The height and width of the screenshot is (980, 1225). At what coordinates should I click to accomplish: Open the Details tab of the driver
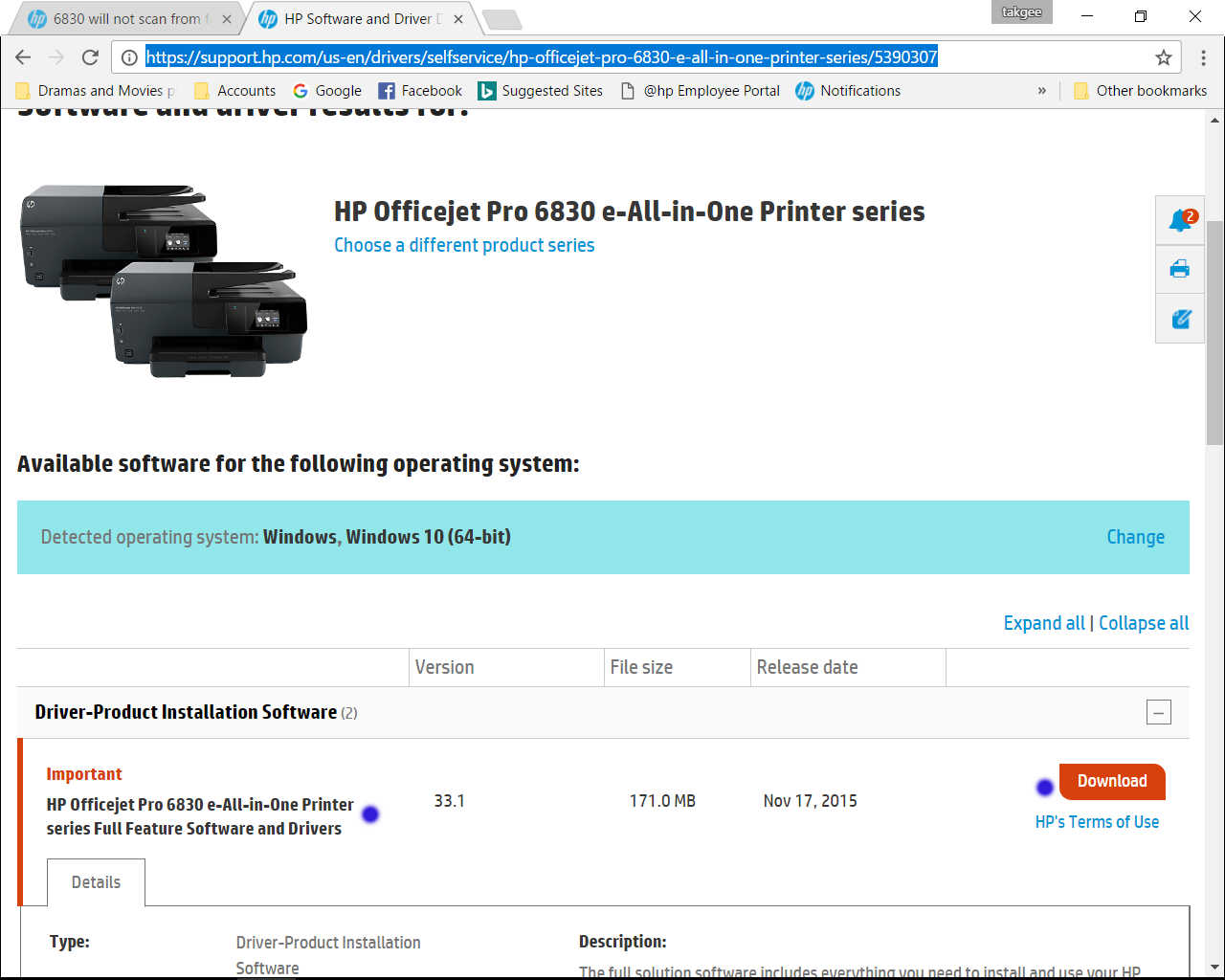click(96, 882)
